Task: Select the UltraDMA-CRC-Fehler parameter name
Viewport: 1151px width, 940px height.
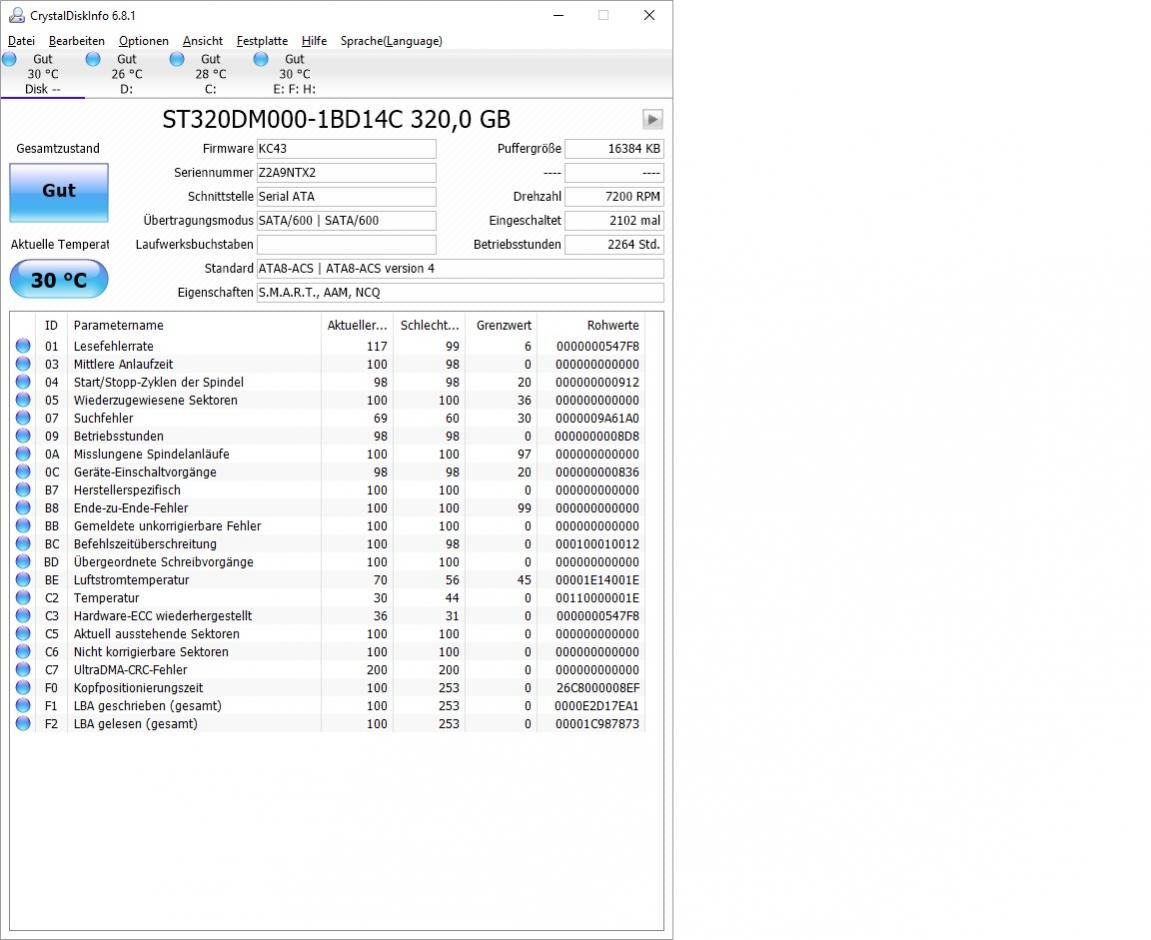Action: point(130,670)
